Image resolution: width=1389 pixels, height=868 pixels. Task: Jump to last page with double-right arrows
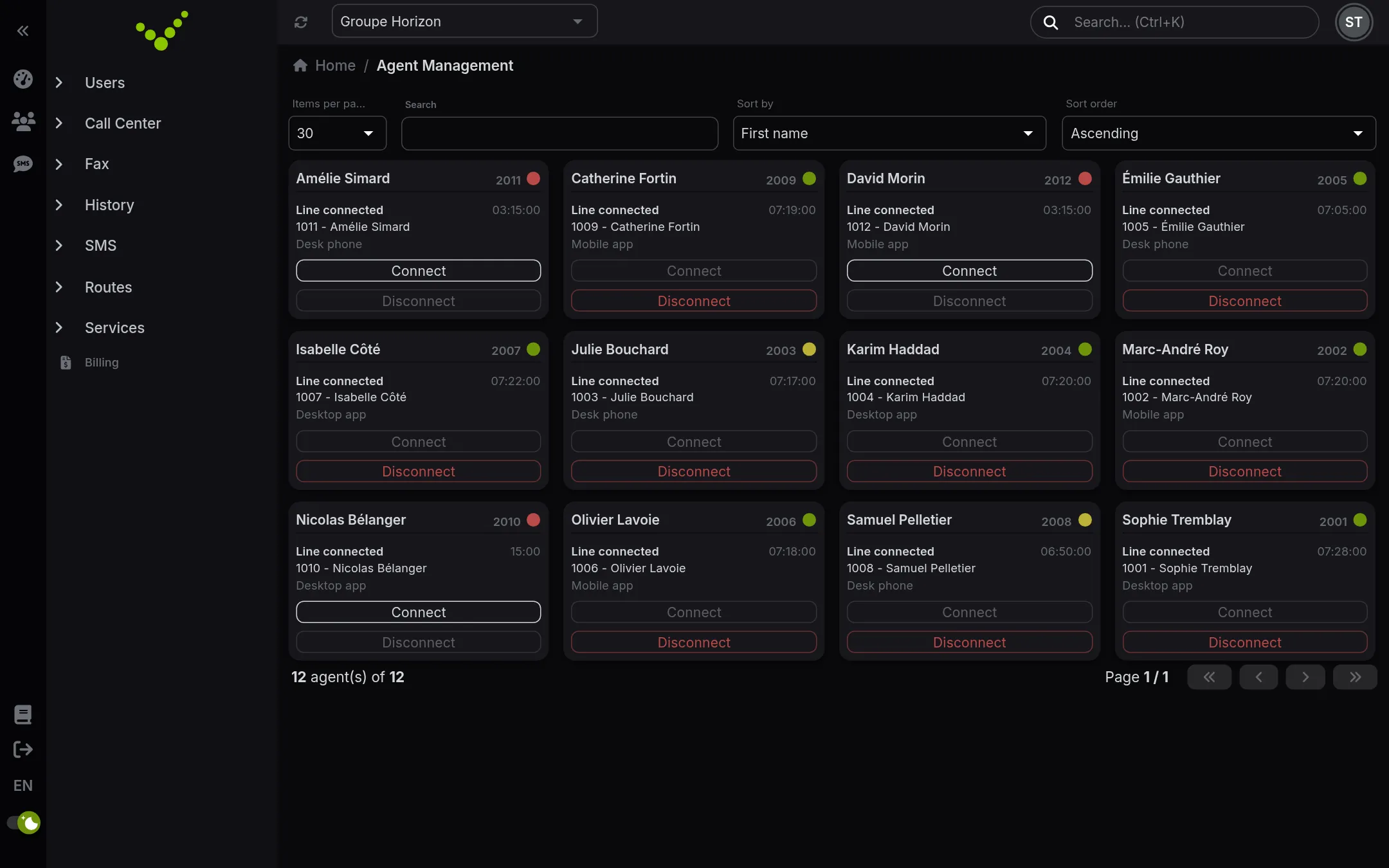tap(1355, 677)
